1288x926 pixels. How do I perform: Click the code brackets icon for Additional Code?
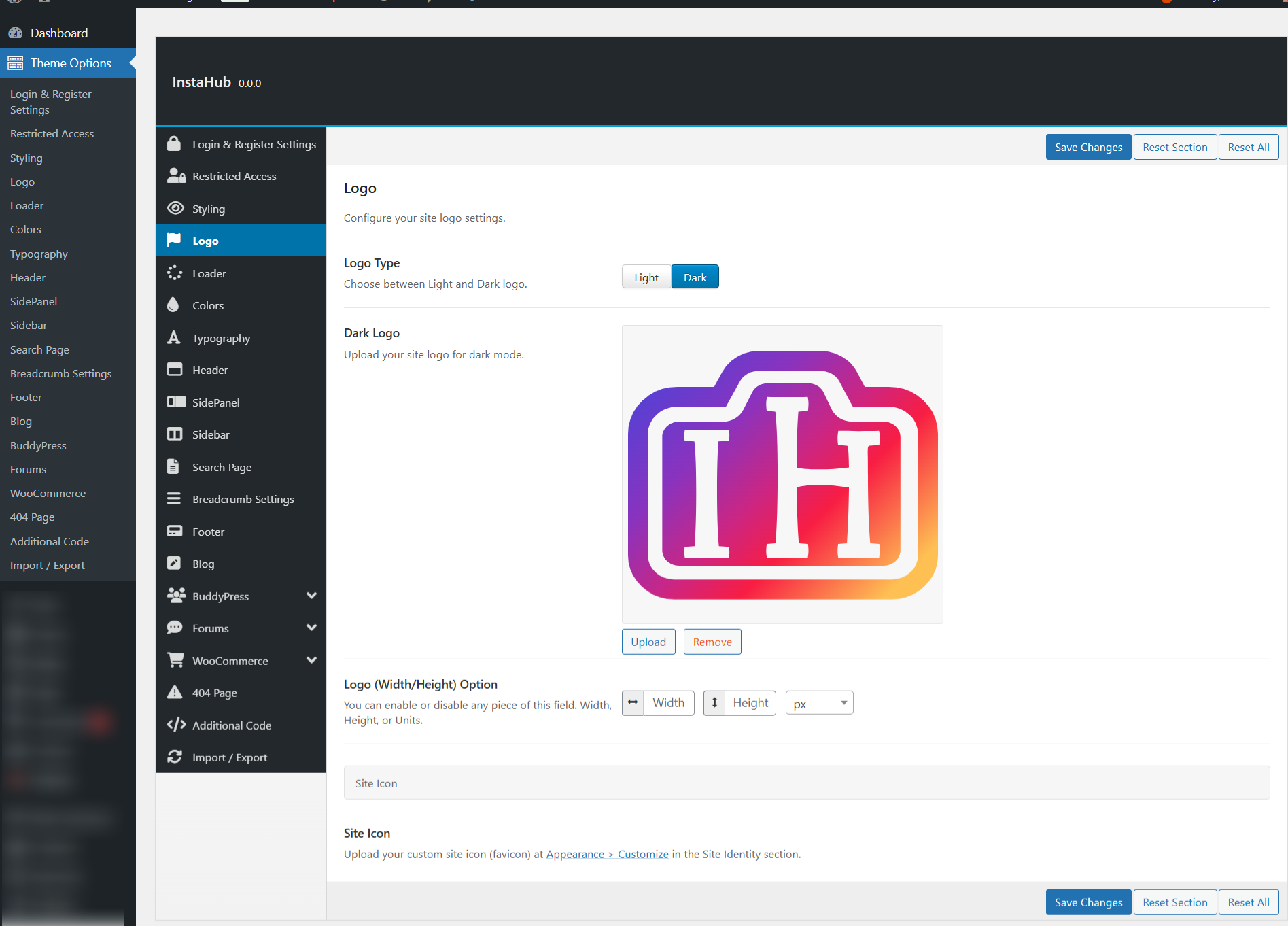pyautogui.click(x=176, y=725)
